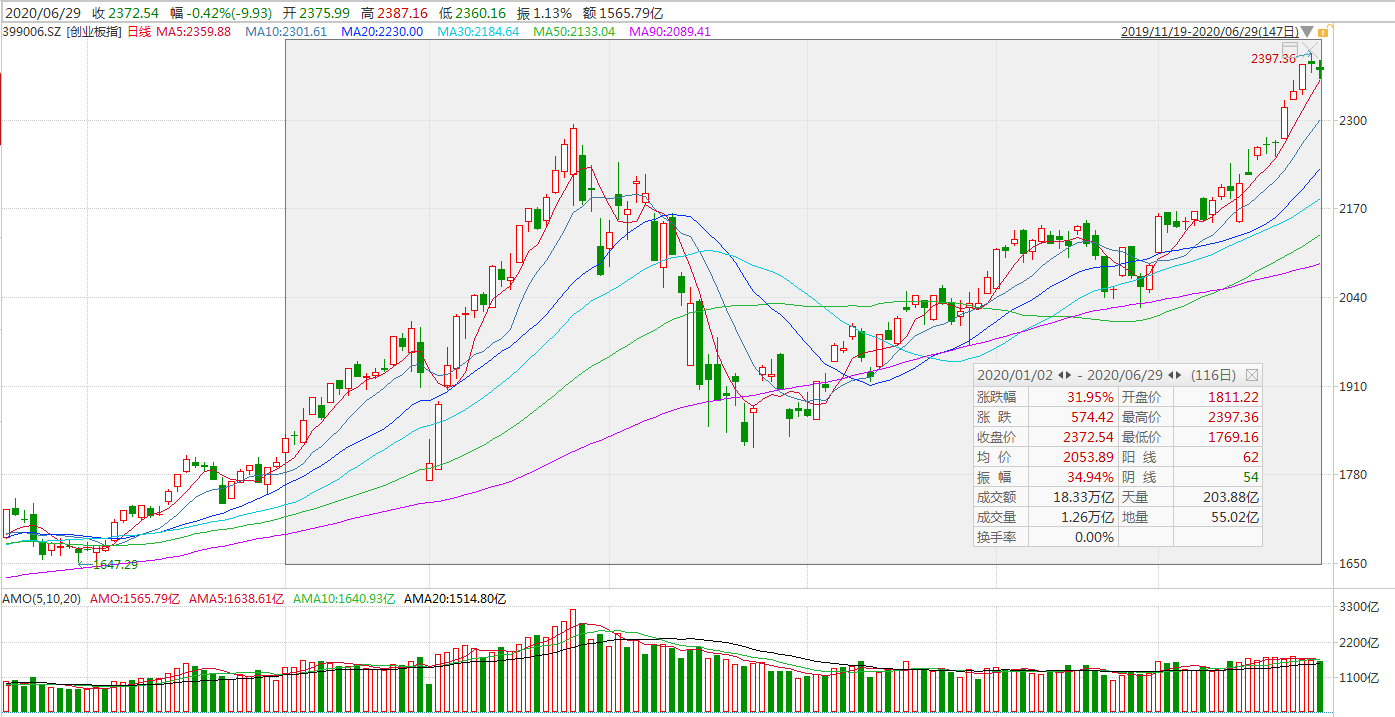Move end date 2020/06/29 one day later

[1180, 375]
